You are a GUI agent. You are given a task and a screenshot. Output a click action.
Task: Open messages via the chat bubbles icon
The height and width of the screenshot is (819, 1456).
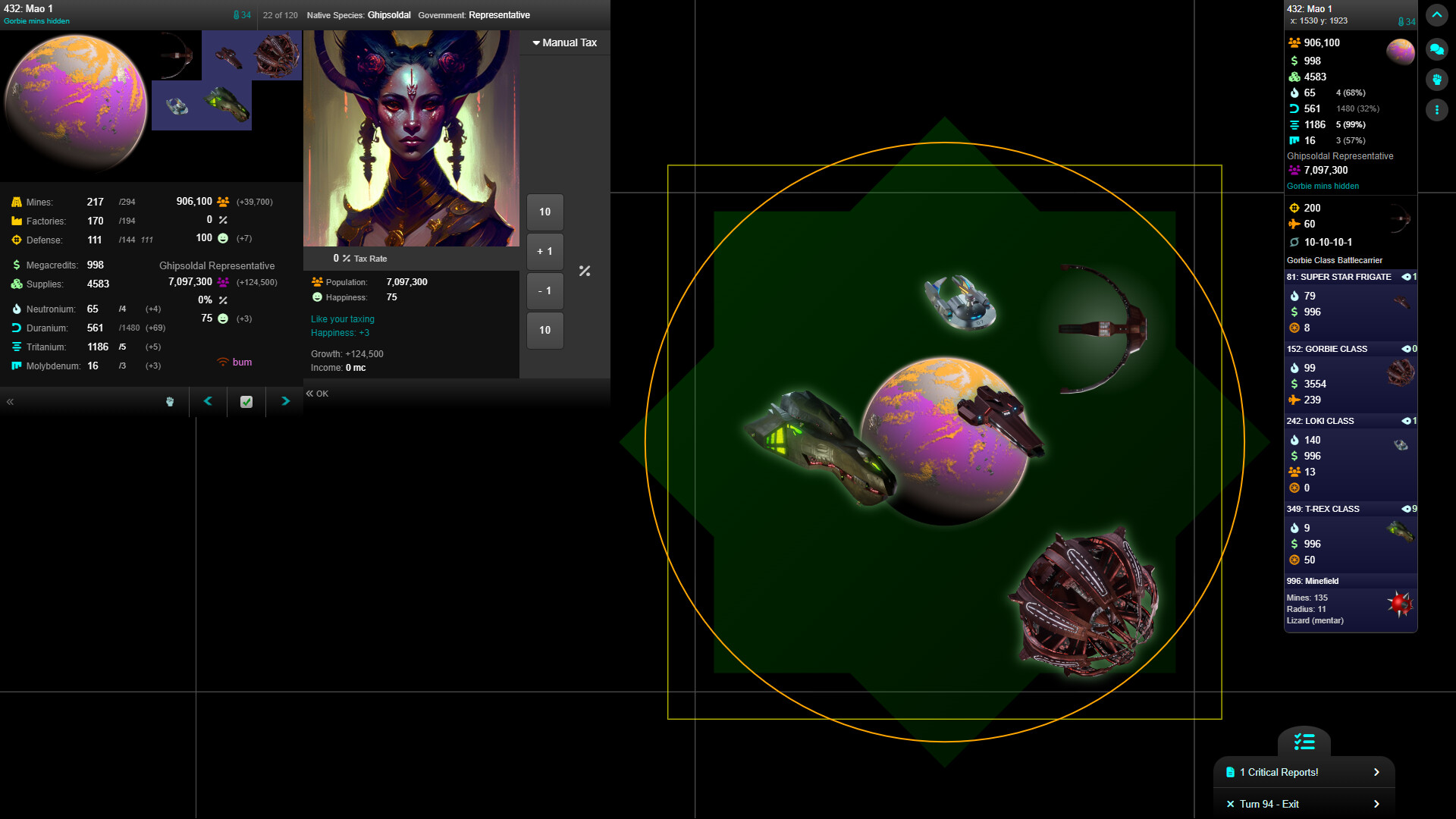click(1437, 49)
